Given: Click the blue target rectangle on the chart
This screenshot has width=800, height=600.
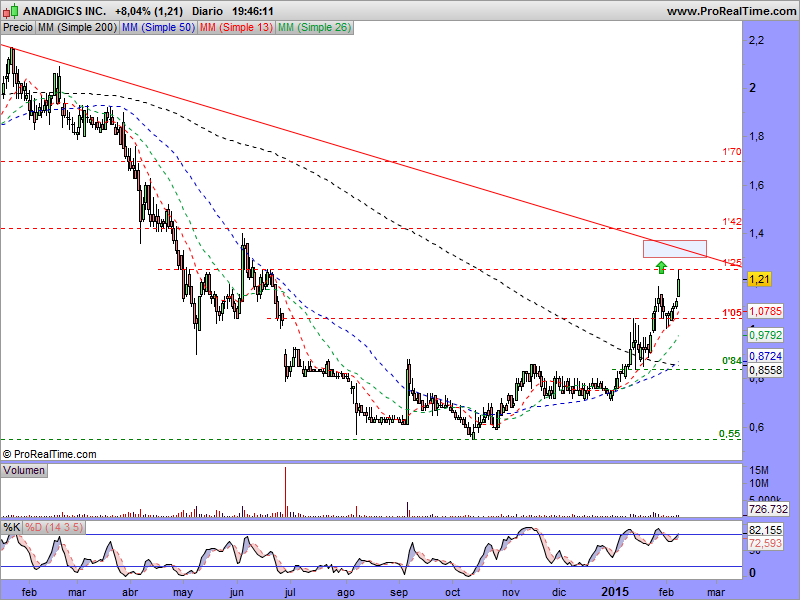Looking at the screenshot, I should click(674, 248).
